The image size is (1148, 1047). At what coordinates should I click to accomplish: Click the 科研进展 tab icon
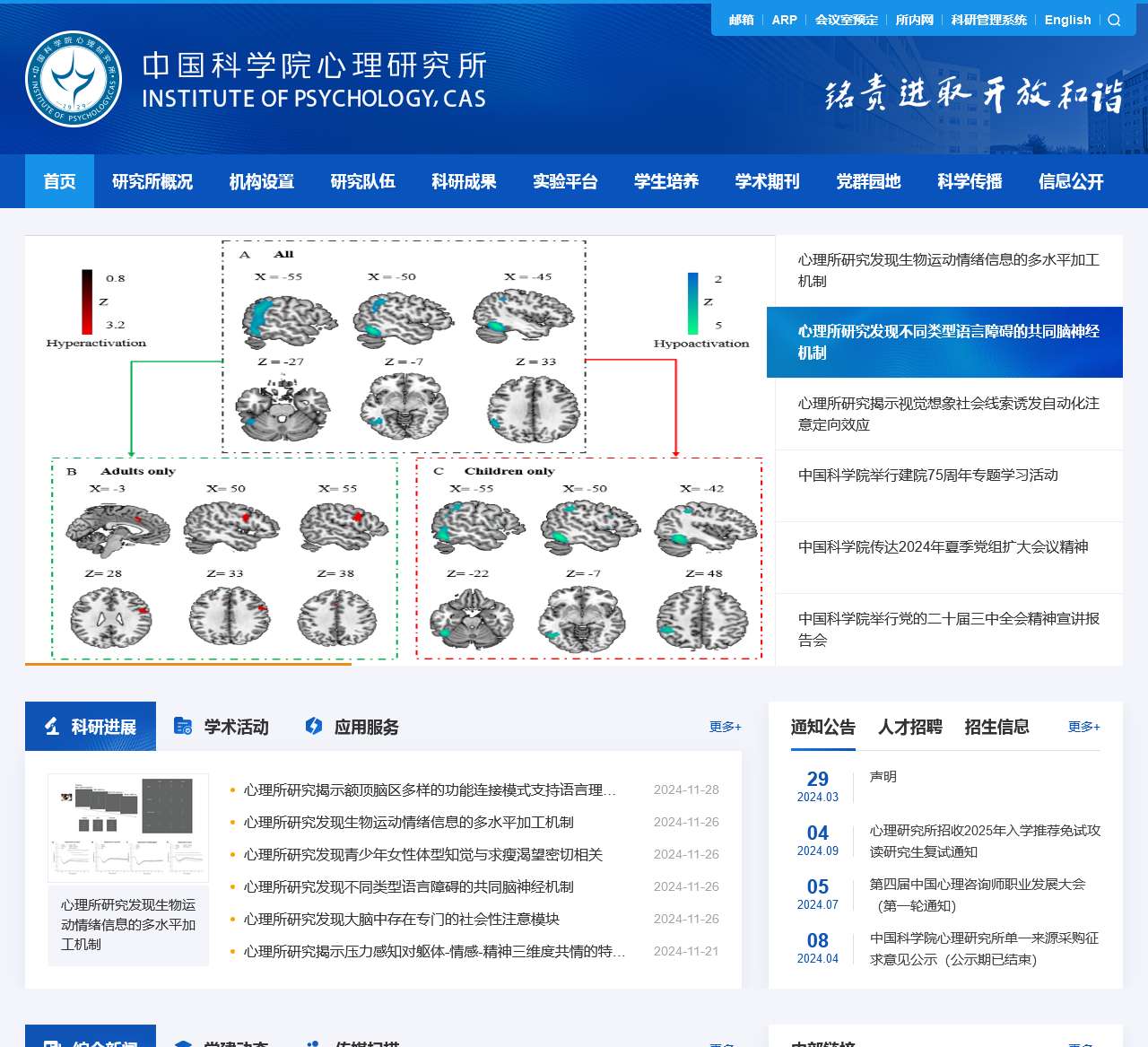pos(52,727)
